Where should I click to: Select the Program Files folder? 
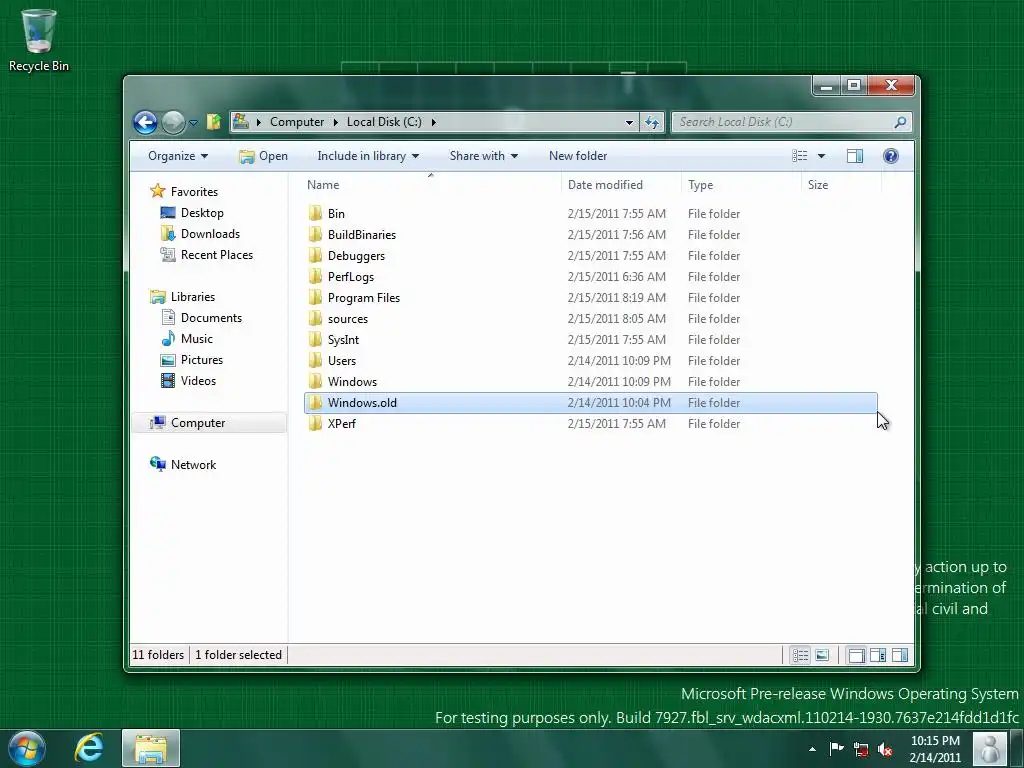point(363,298)
